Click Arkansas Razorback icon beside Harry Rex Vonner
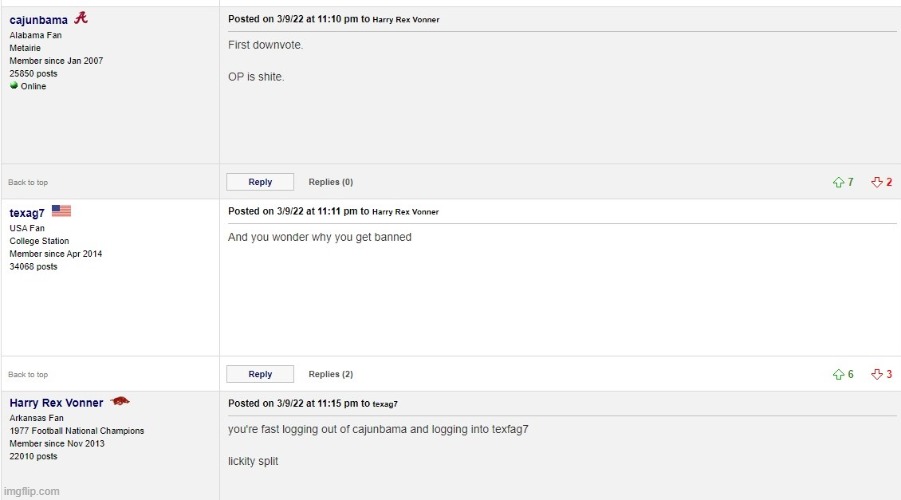The image size is (901, 500). click(120, 401)
